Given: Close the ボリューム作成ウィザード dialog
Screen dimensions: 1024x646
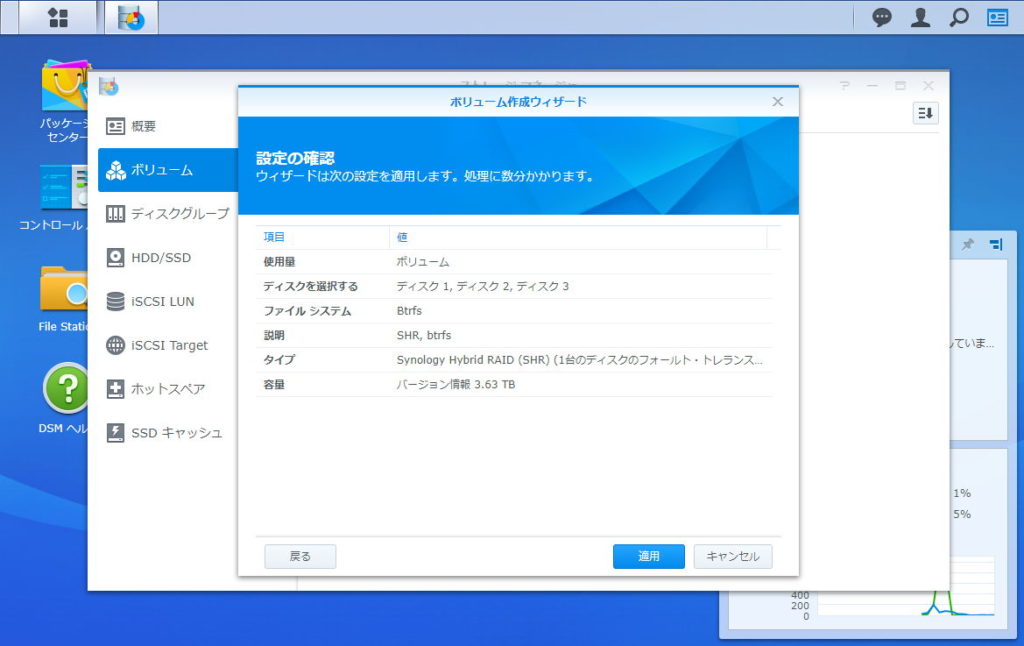Looking at the screenshot, I should (x=777, y=101).
